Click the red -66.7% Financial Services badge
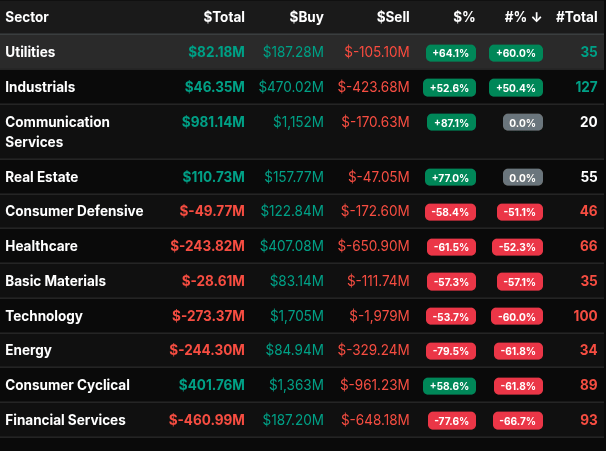 pos(520,421)
